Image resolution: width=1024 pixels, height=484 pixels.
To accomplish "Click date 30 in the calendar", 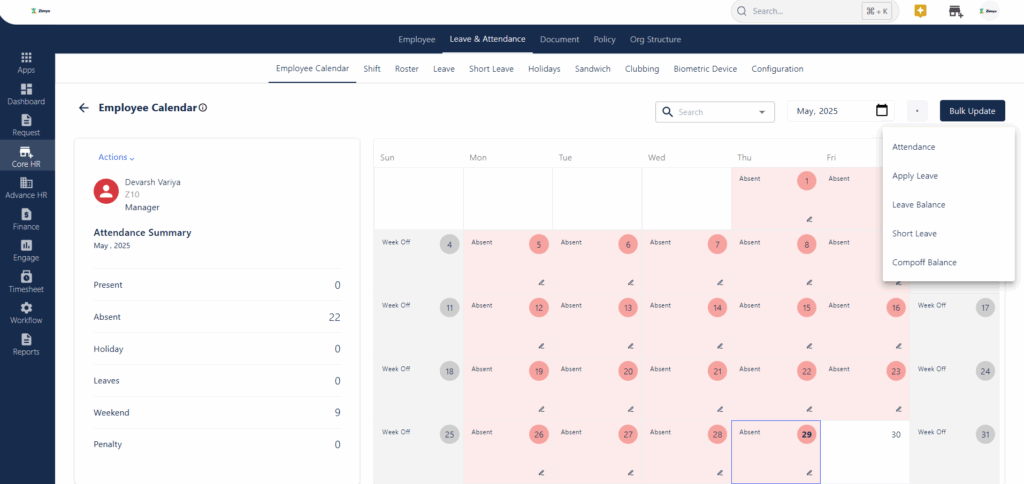I will point(896,434).
